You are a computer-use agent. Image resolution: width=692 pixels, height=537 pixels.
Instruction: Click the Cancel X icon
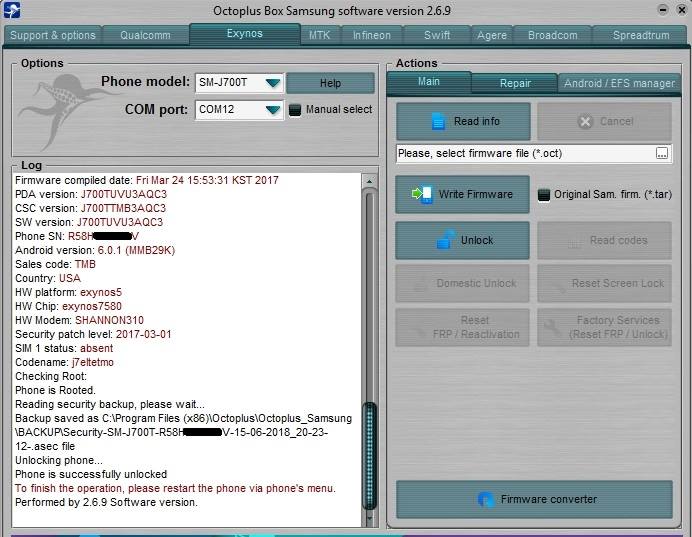585,121
